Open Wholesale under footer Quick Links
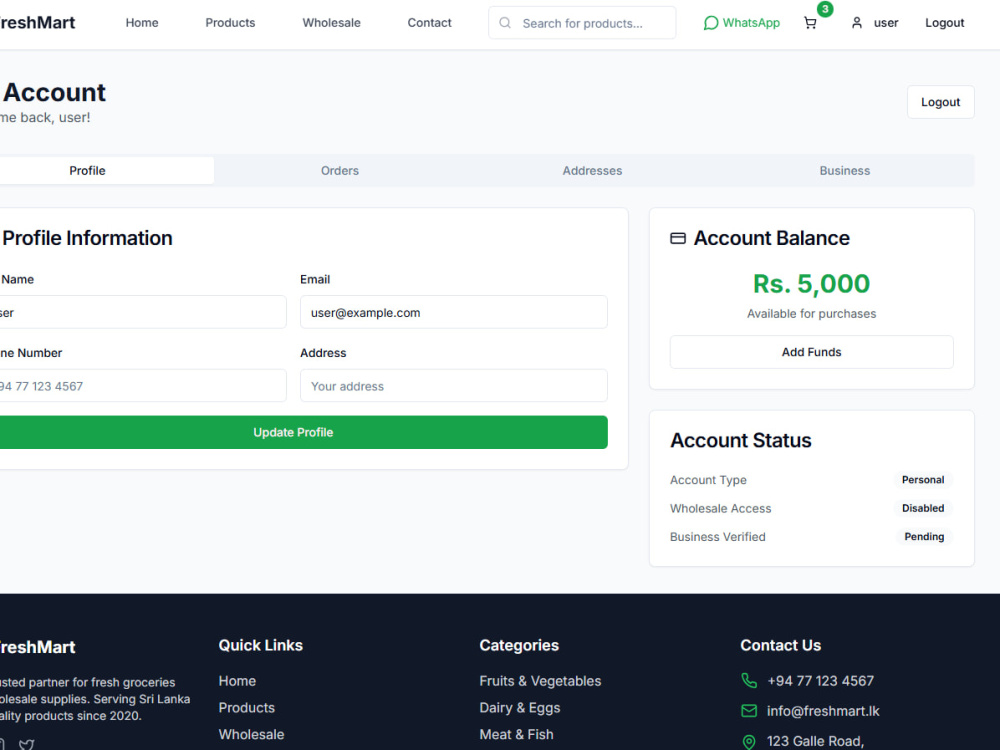Screen dimensions: 1000x750 pos(251,734)
